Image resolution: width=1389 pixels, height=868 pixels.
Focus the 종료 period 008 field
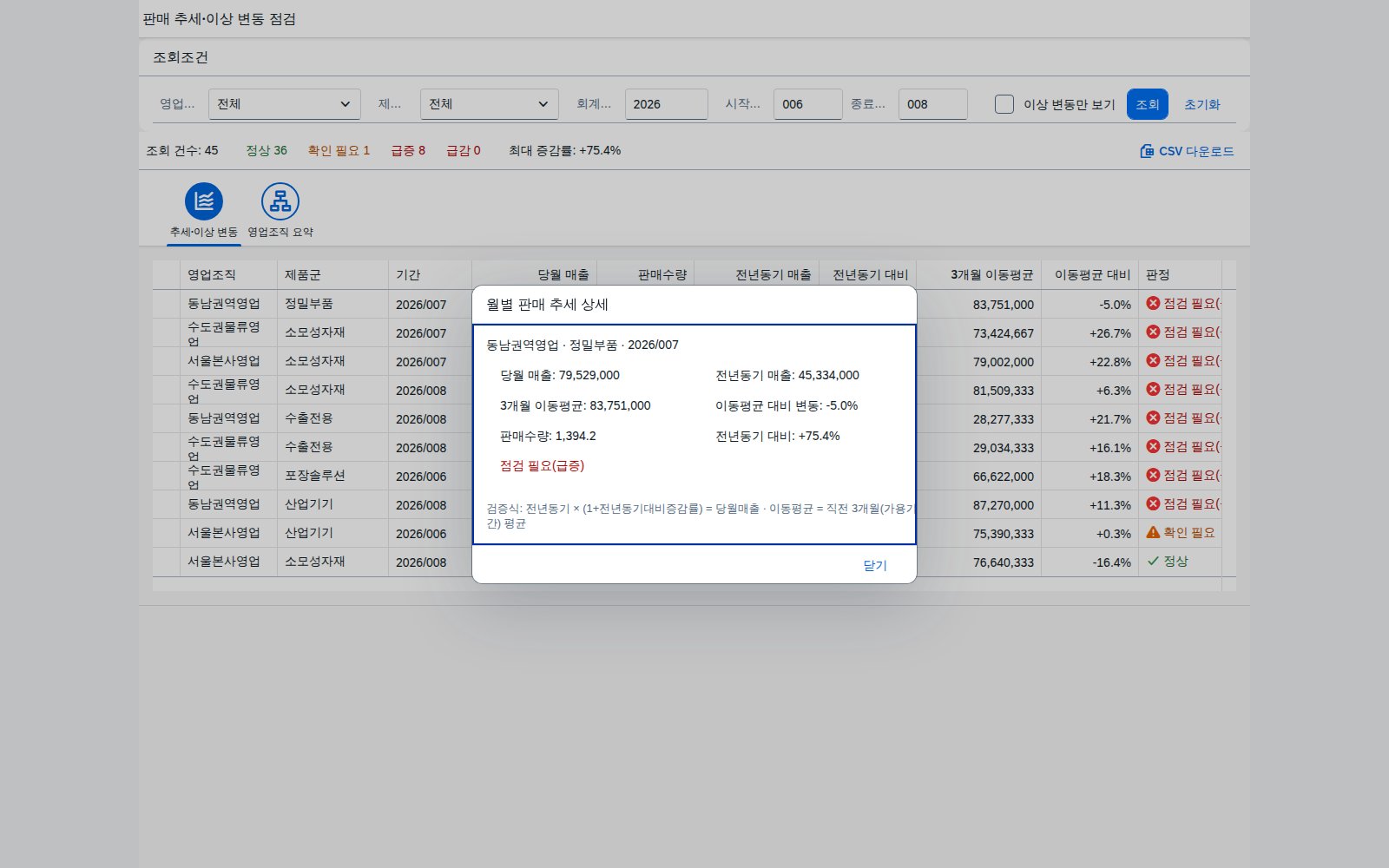tap(933, 104)
